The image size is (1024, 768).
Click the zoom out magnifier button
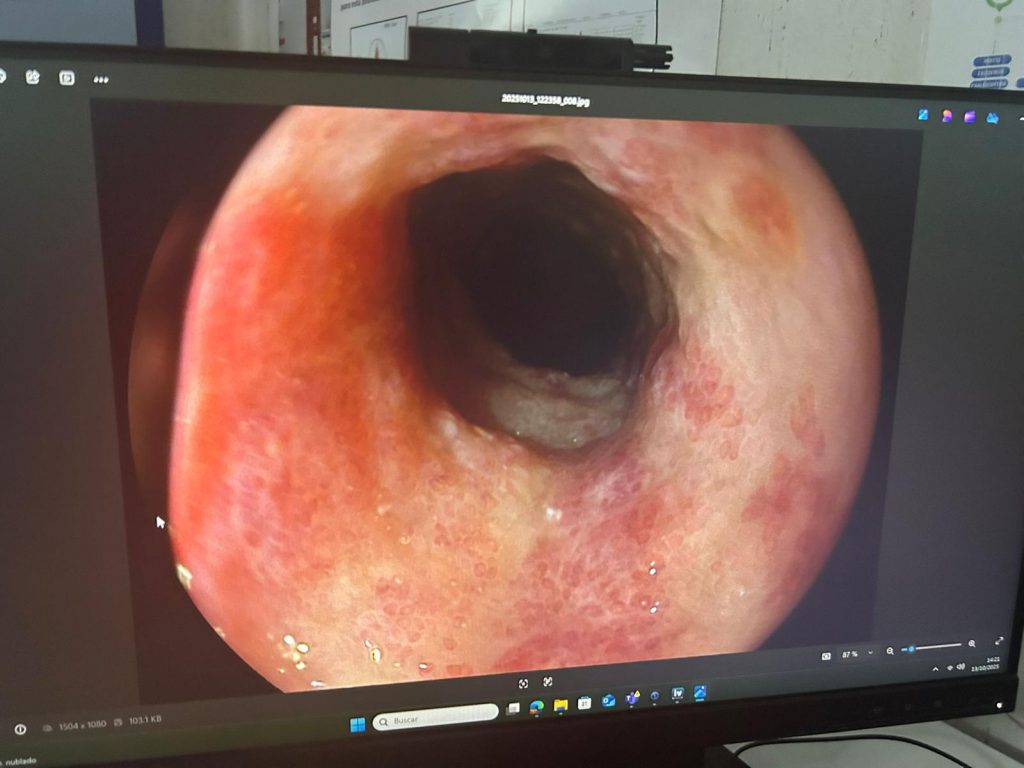(x=890, y=651)
